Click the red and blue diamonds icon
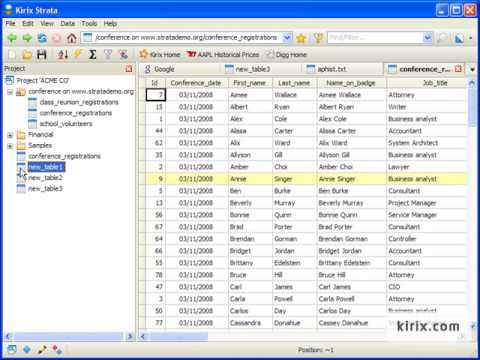 (x=57, y=349)
